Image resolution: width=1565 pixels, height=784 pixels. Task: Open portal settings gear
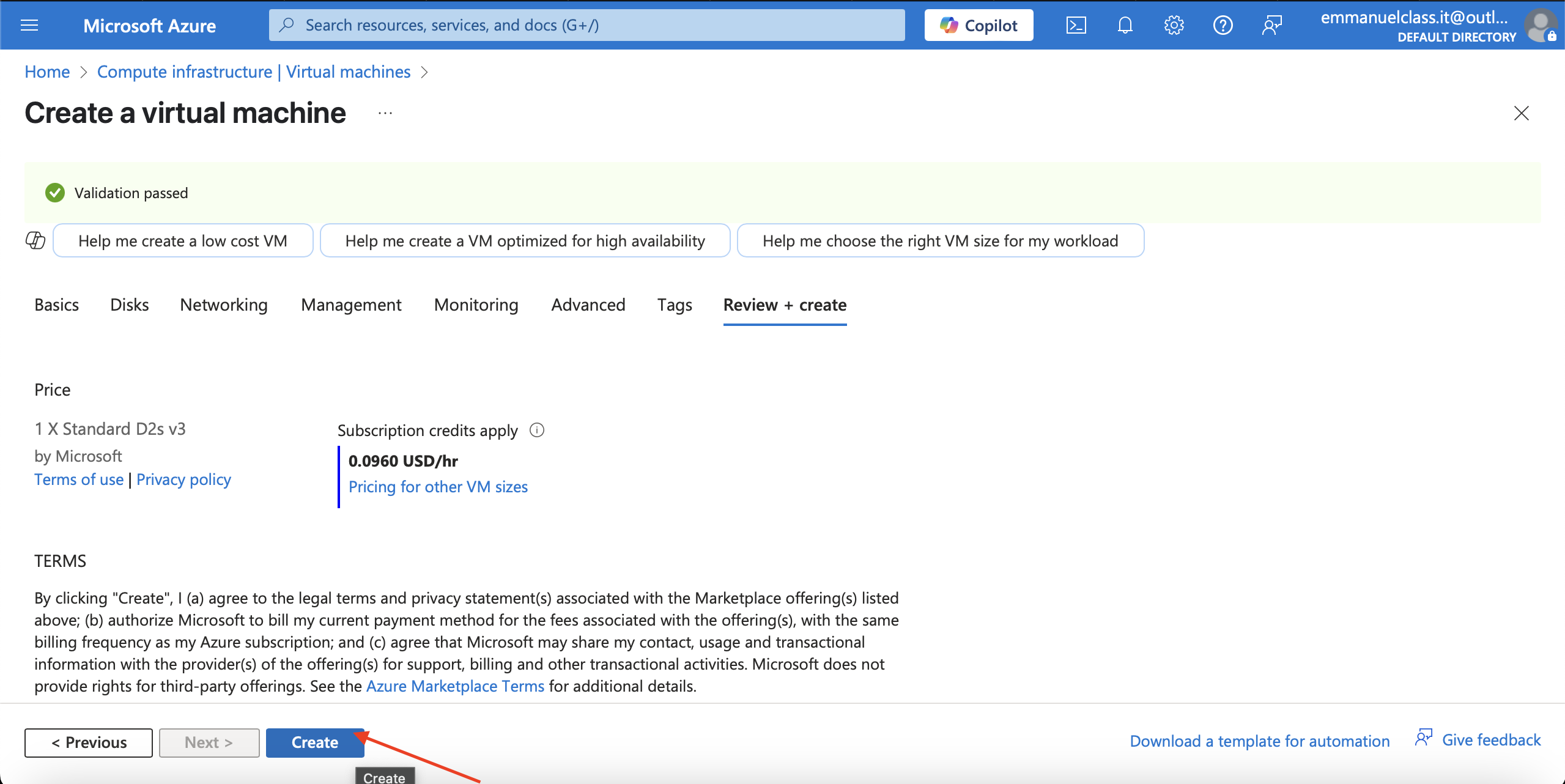tap(1174, 25)
